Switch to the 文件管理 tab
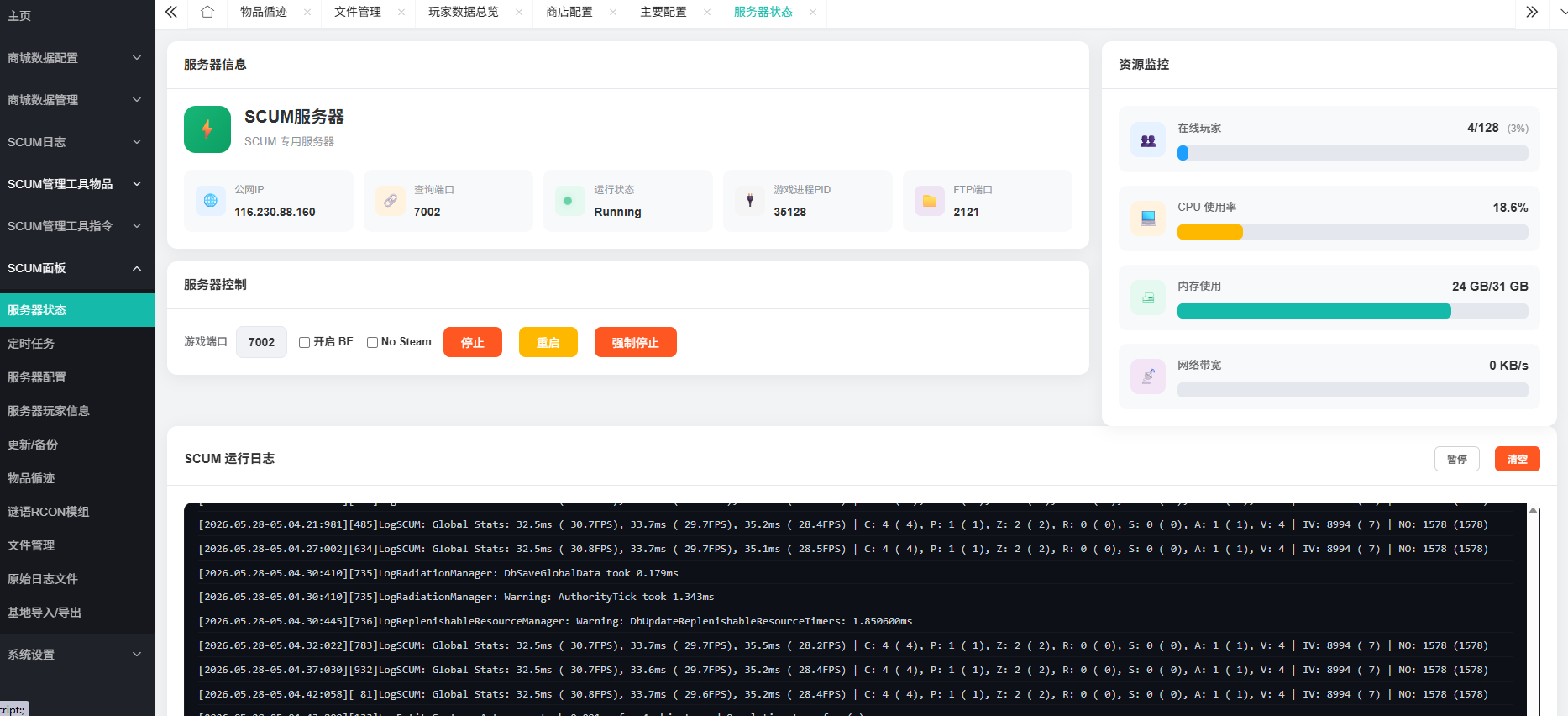The width and height of the screenshot is (1568, 716). click(x=358, y=12)
